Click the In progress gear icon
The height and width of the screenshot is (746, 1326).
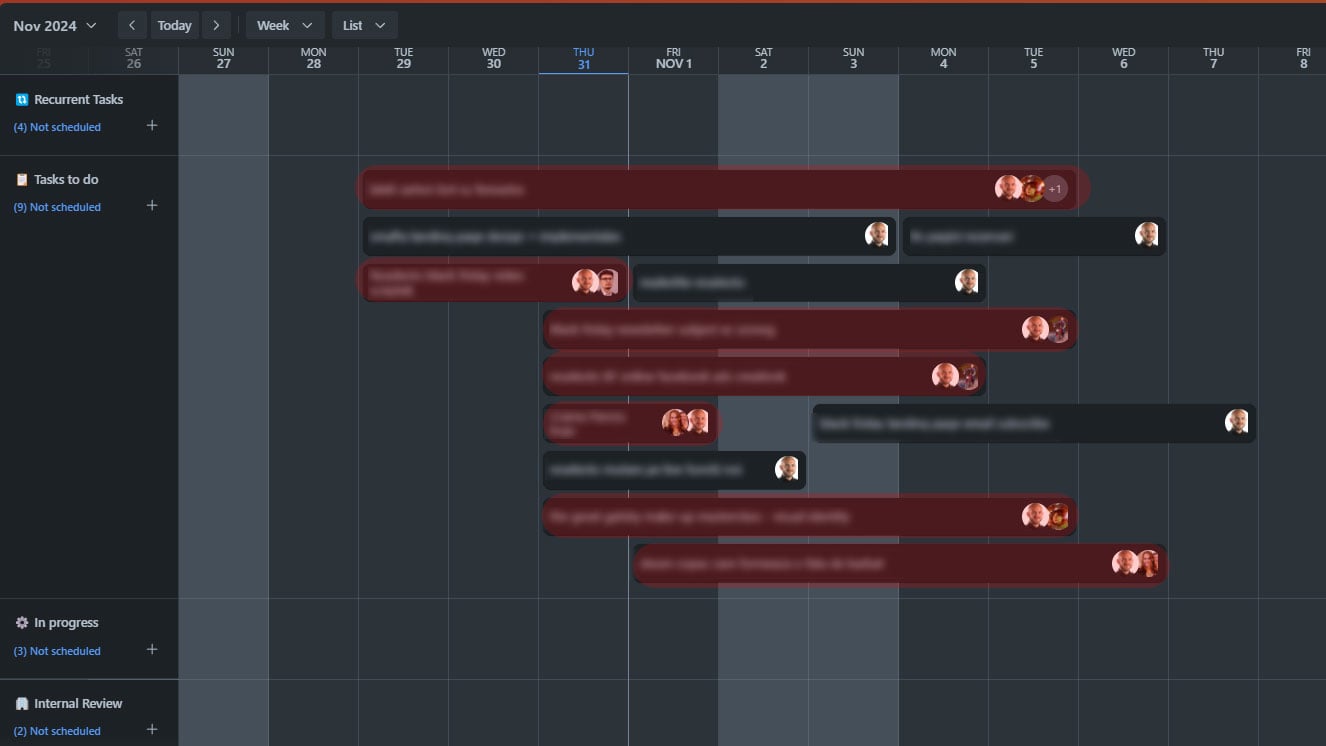(22, 623)
